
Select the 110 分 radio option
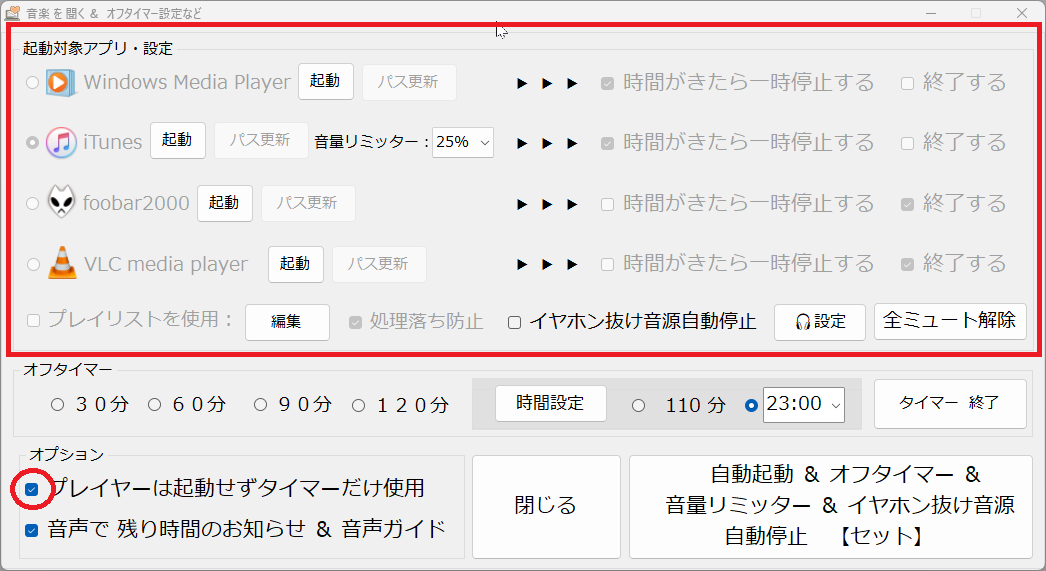click(x=638, y=405)
